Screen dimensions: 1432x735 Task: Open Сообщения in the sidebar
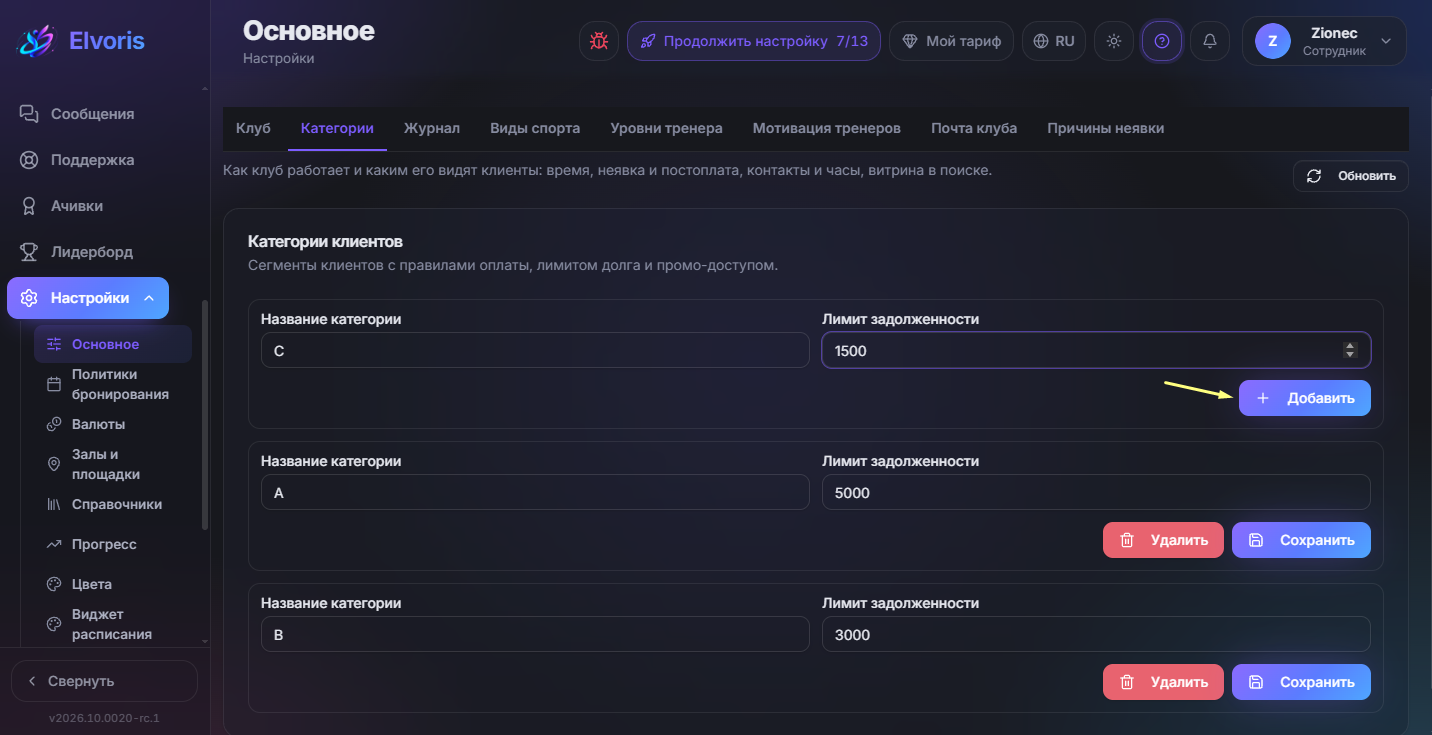93,114
